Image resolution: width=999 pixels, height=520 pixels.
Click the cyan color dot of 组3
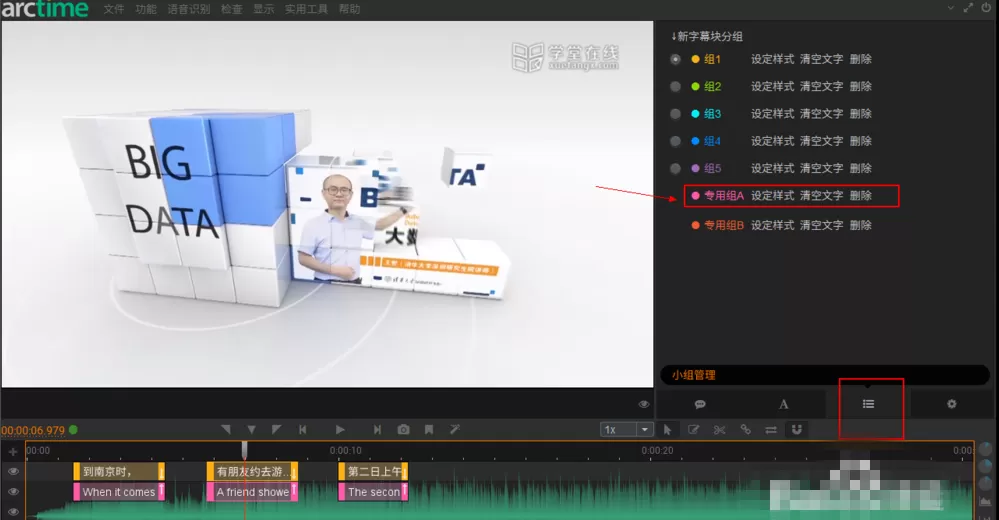(695, 114)
